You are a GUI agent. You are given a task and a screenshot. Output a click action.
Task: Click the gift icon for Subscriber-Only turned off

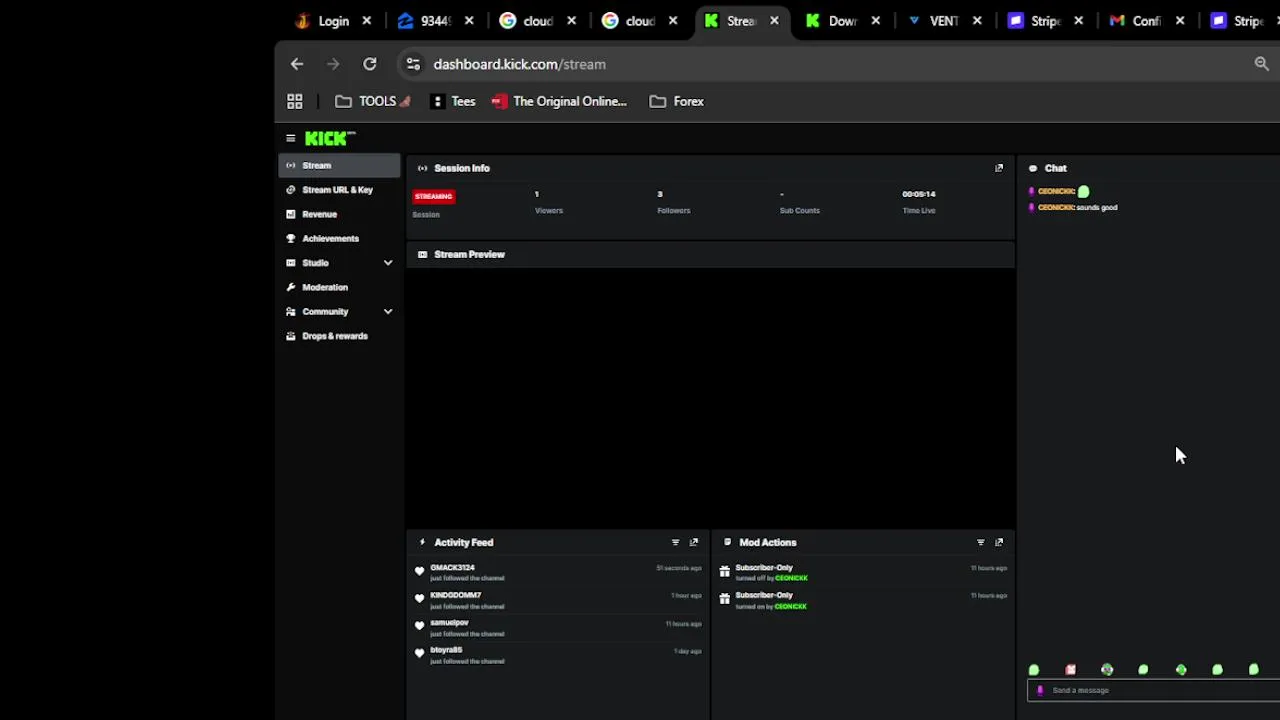point(724,572)
